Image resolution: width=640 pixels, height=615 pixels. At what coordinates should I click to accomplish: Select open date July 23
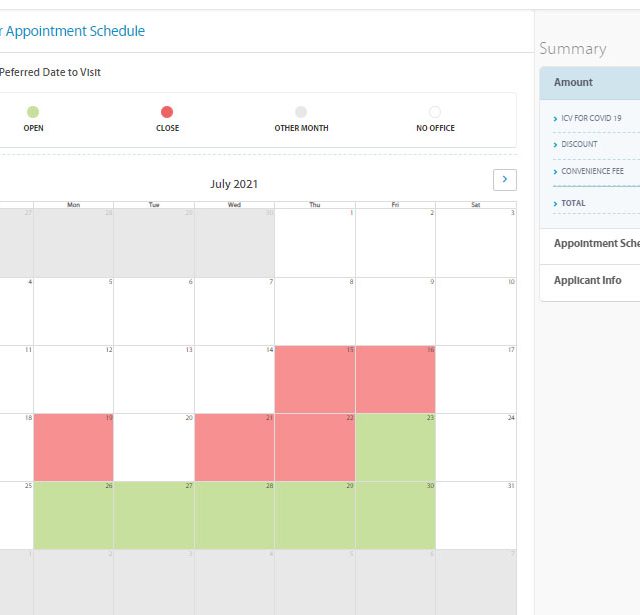point(395,447)
